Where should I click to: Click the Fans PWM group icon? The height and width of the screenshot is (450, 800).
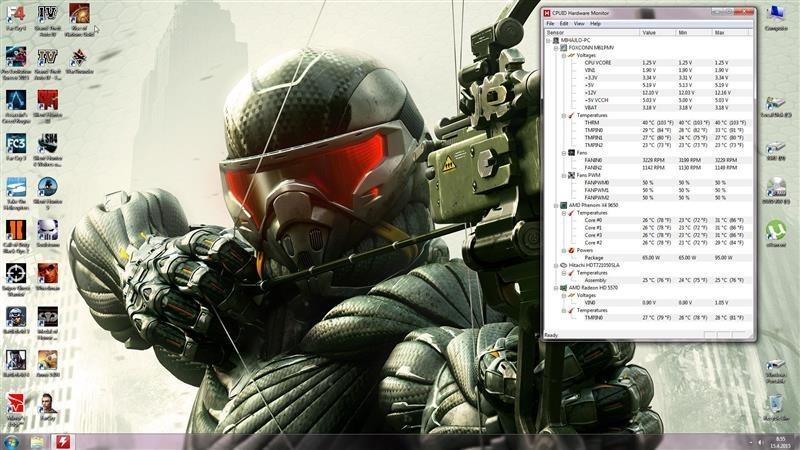(571, 175)
